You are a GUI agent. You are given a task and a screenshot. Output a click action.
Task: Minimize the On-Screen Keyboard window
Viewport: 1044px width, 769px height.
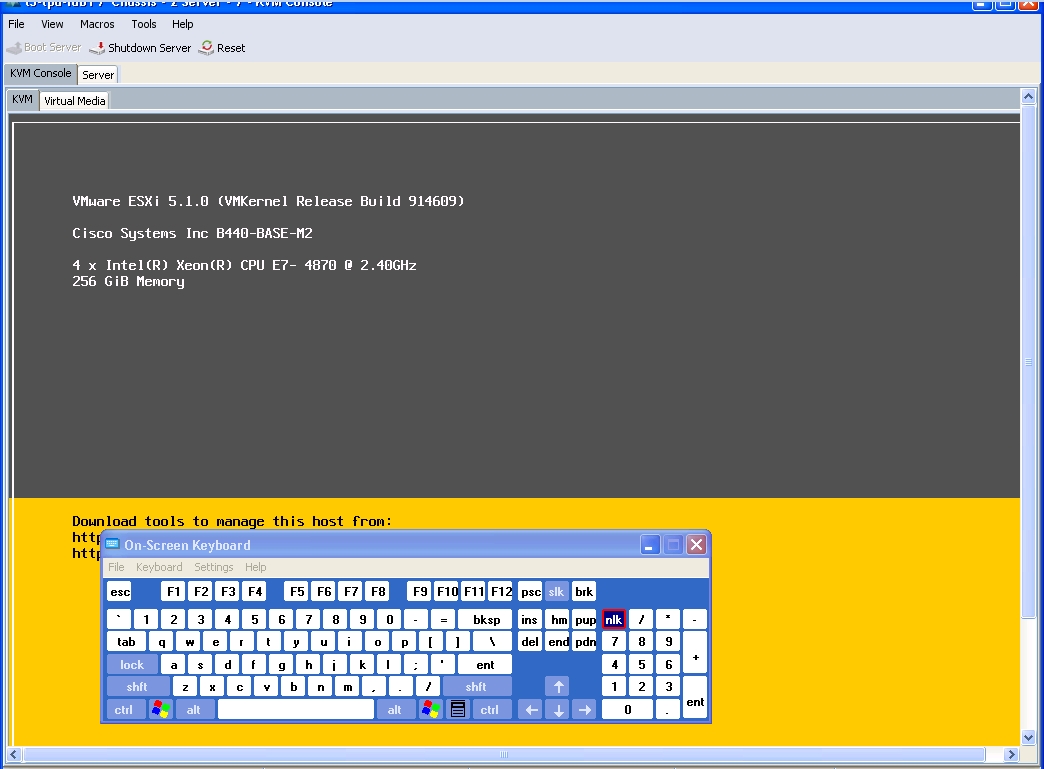point(650,545)
